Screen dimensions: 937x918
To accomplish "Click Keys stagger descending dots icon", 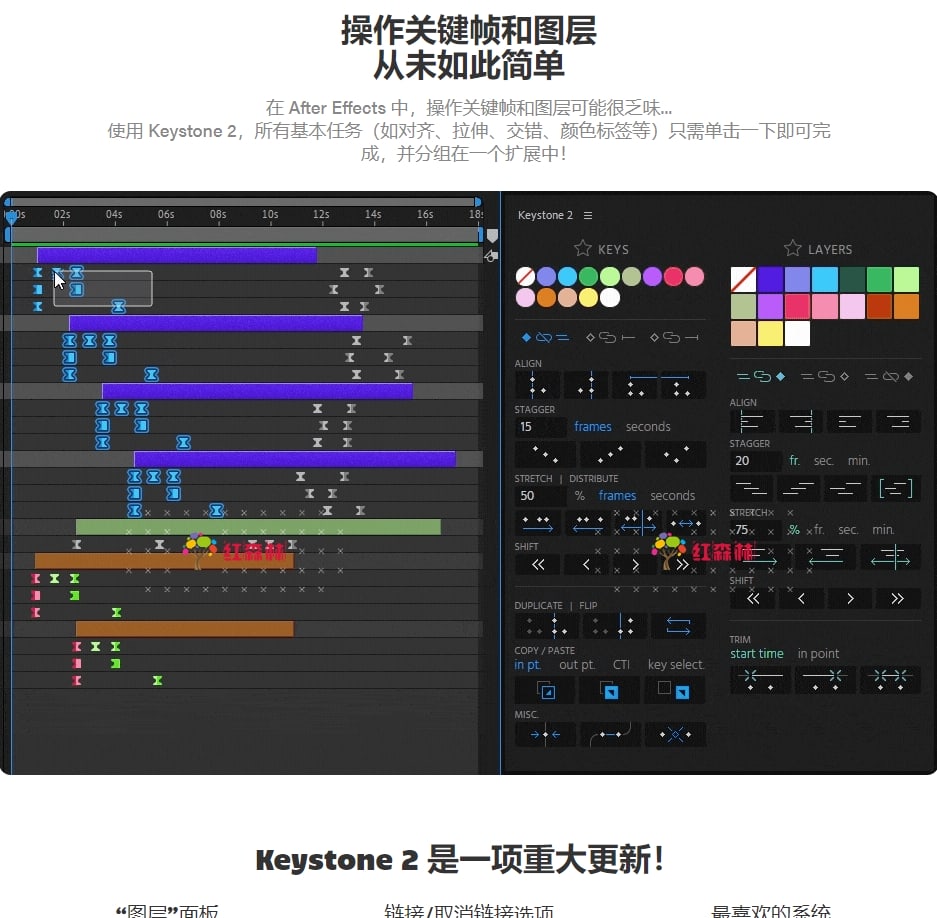I will pyautogui.click(x=545, y=455).
